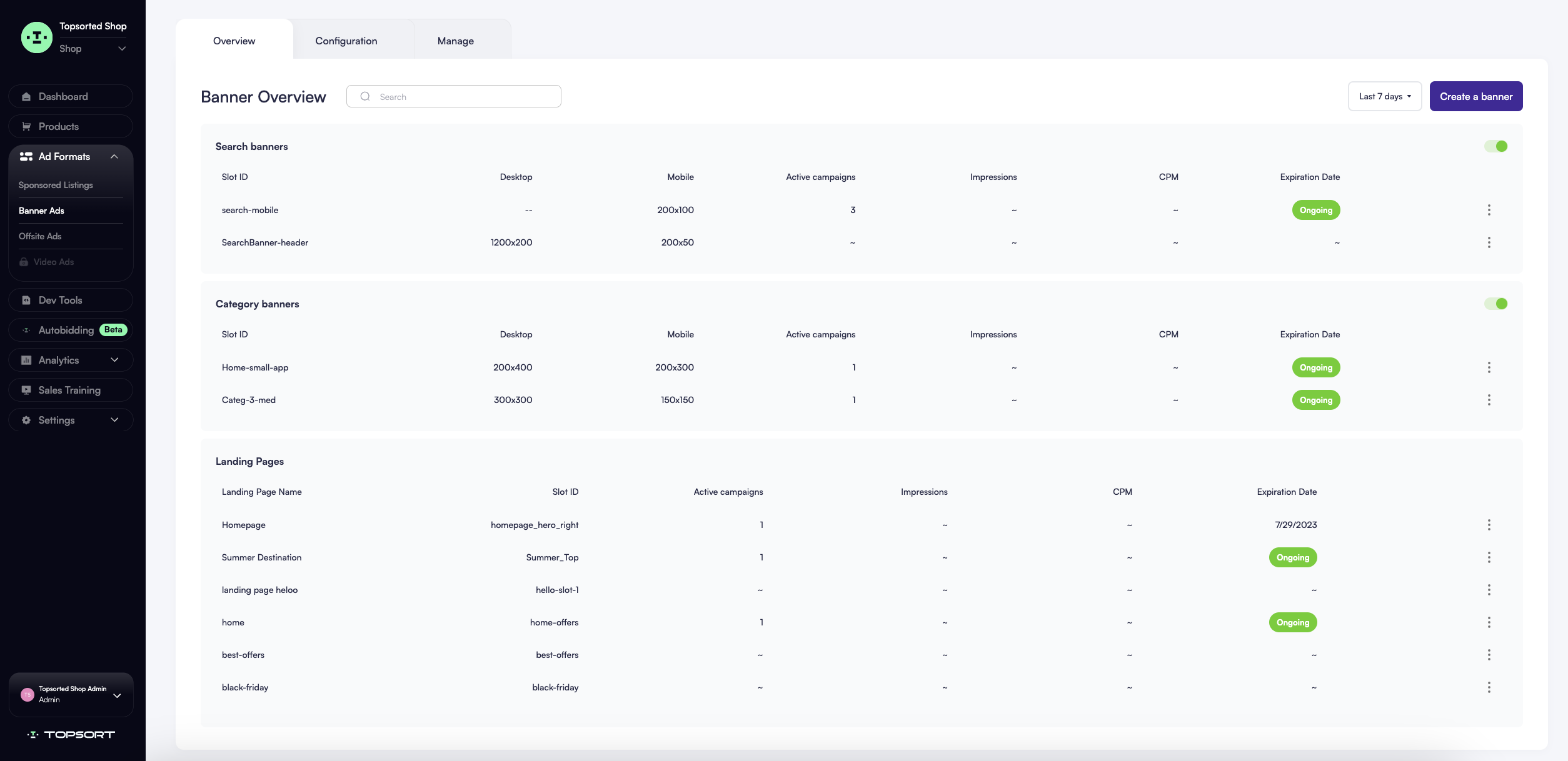Collapse the Ad Formats section chevron
The width and height of the screenshot is (1568, 761).
click(x=114, y=156)
